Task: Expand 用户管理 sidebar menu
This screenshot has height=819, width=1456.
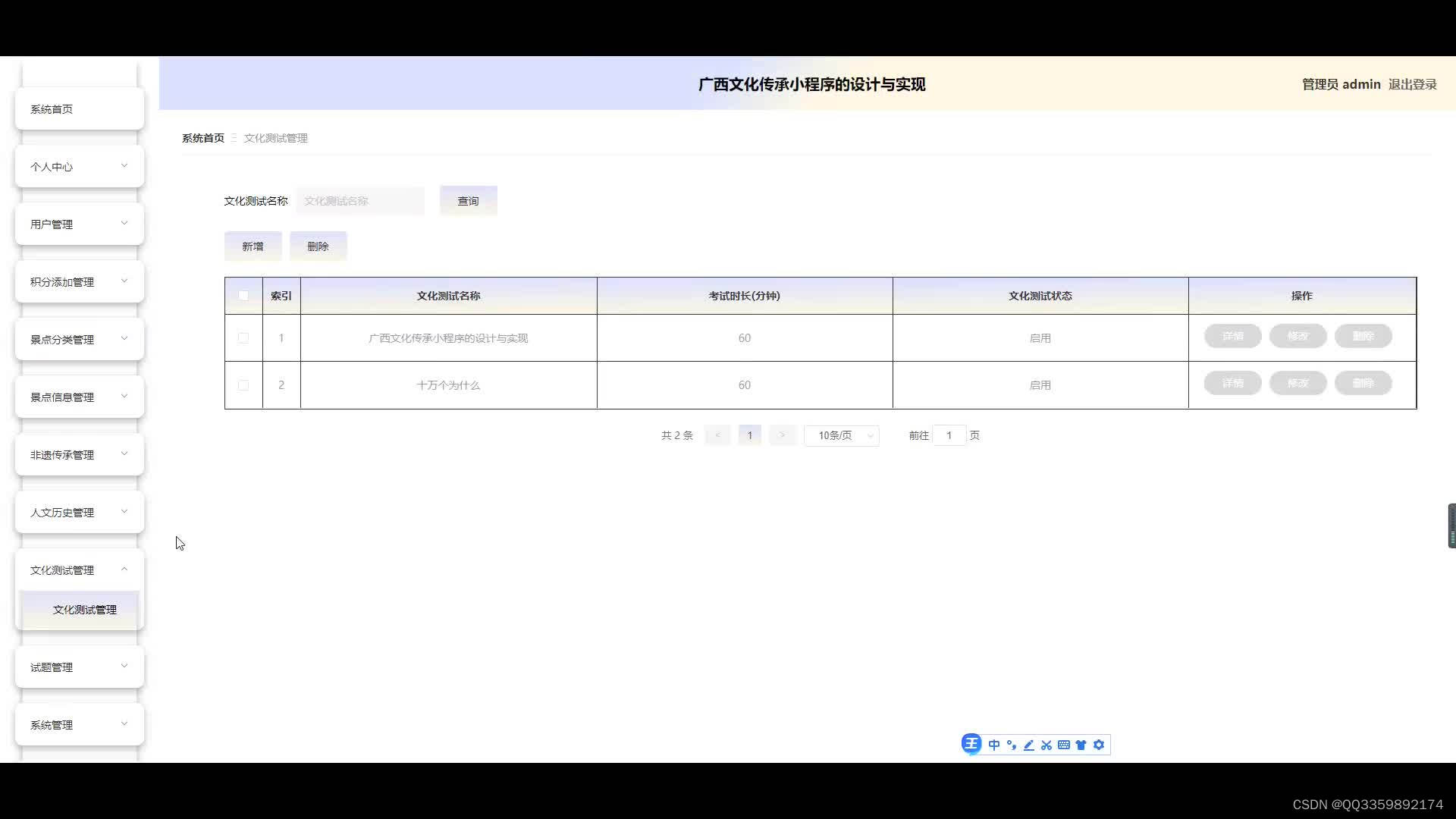Action: [80, 224]
